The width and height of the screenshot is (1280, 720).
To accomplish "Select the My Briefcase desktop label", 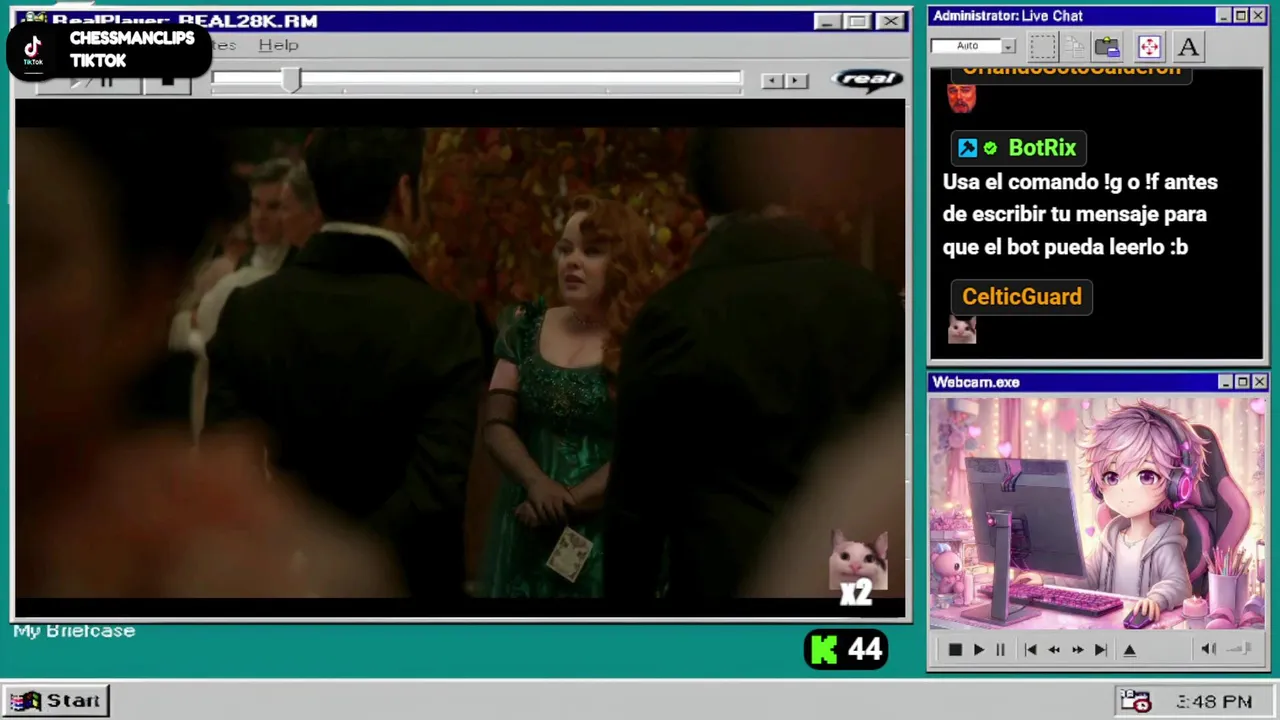I will pos(74,631).
